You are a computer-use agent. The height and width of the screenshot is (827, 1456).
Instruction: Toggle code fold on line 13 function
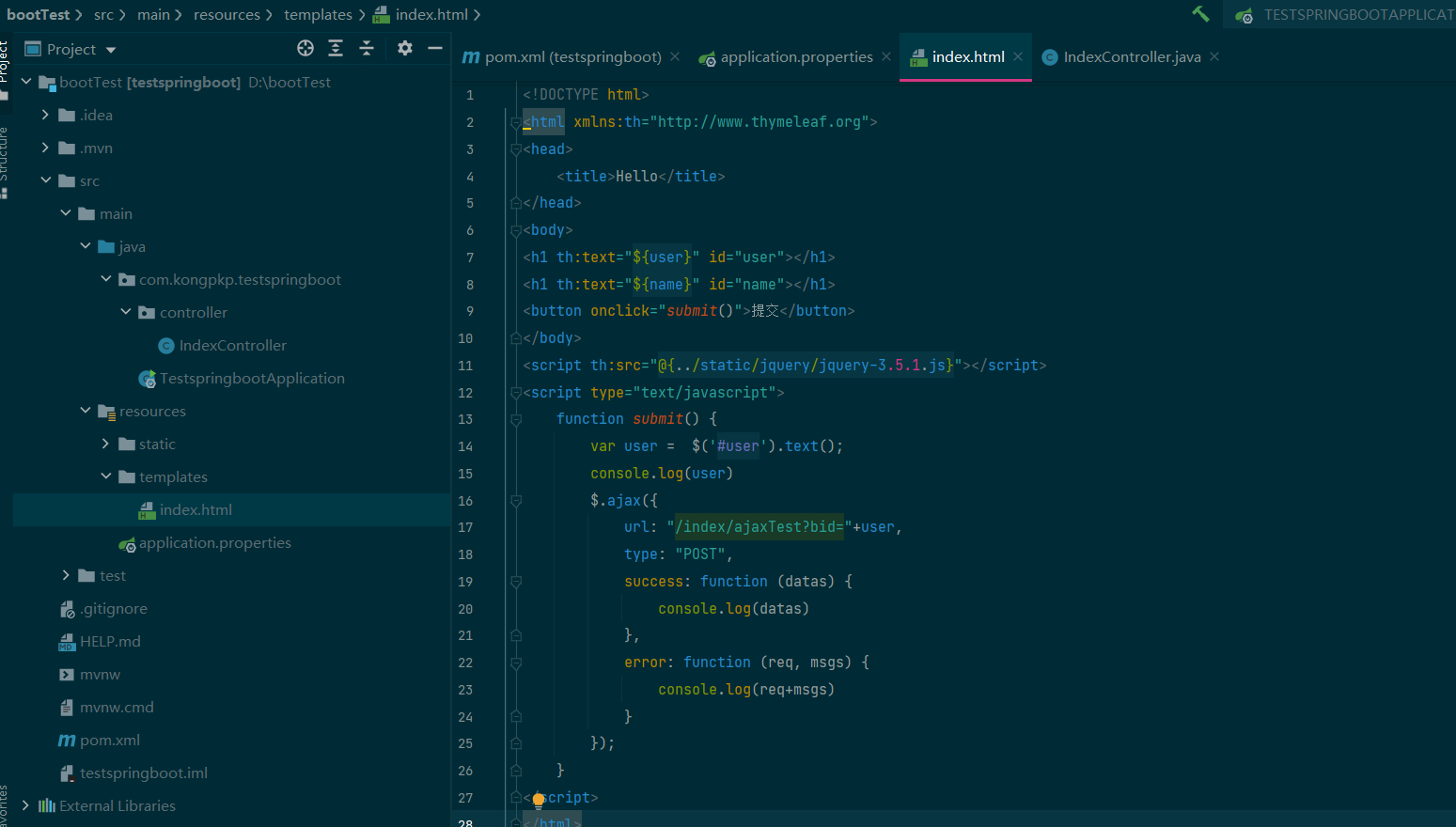coord(516,420)
